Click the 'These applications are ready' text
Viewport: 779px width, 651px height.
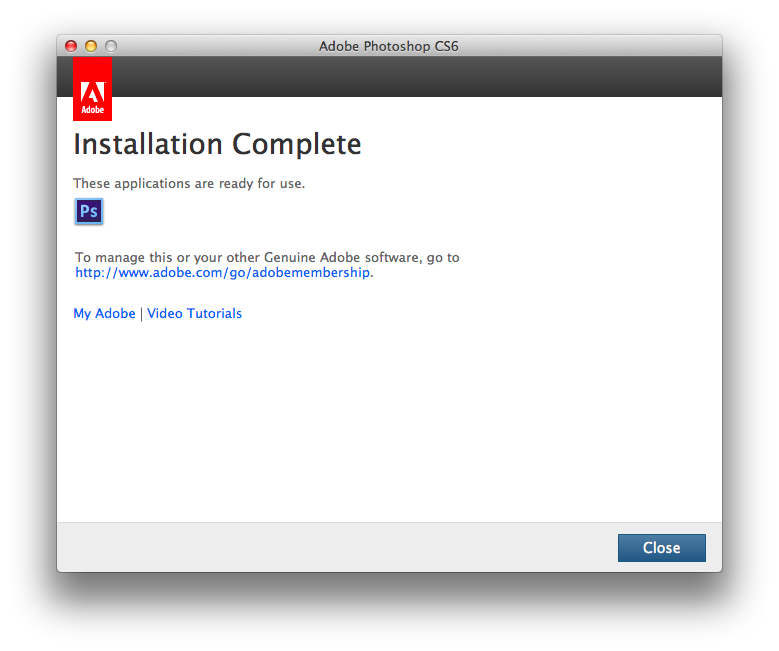pyautogui.click(x=189, y=183)
